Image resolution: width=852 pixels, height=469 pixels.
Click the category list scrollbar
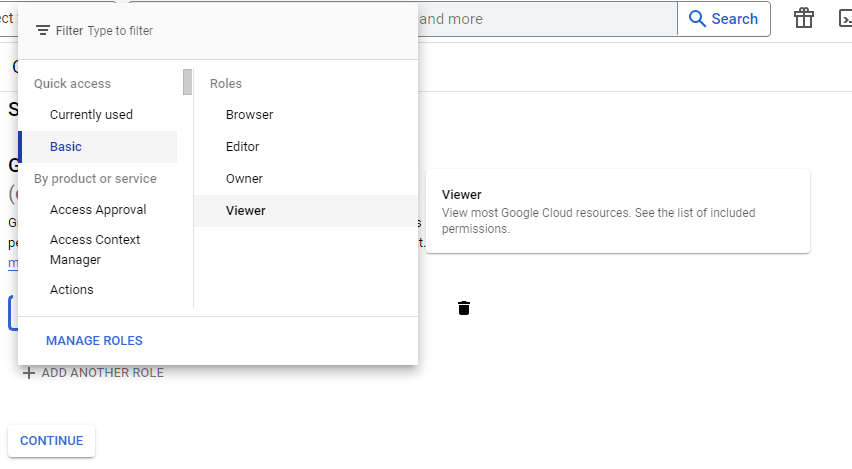tap(187, 82)
